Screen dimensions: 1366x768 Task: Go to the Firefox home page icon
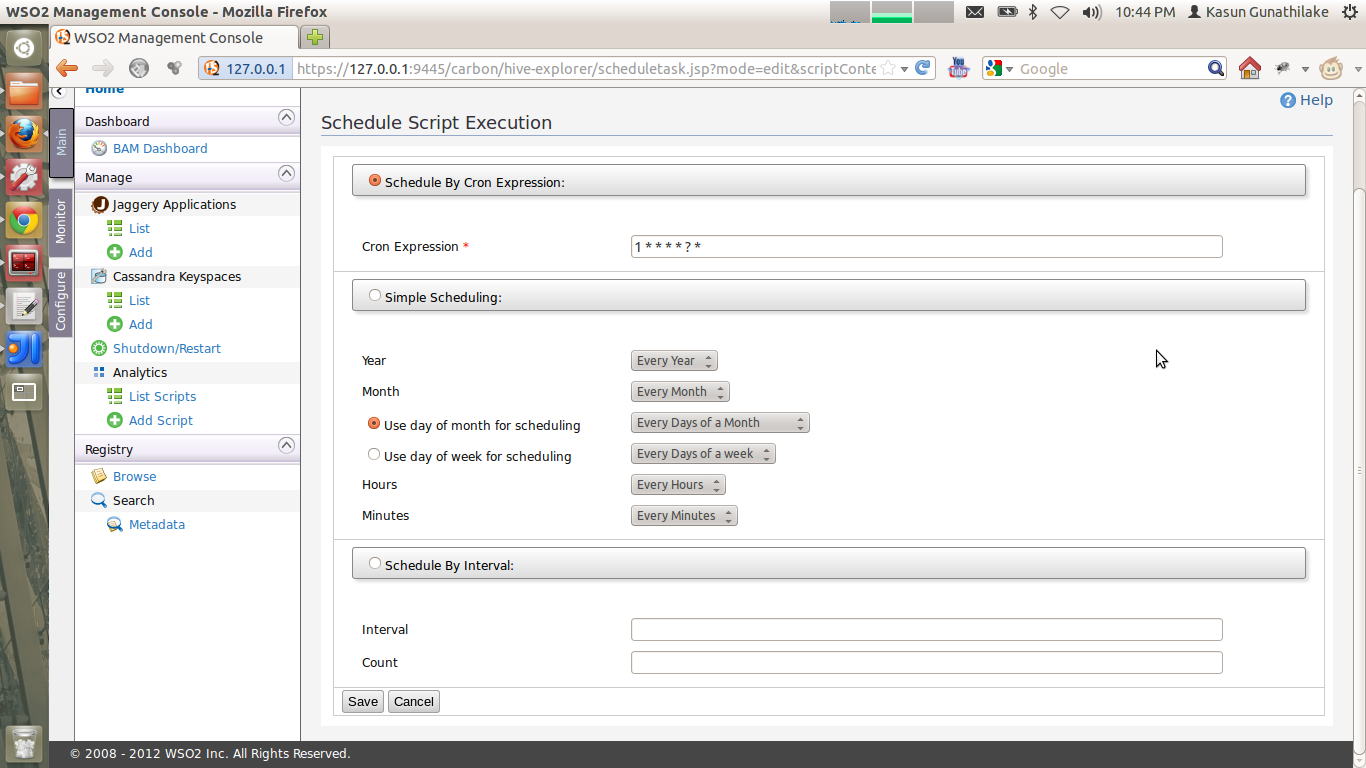click(x=1249, y=68)
